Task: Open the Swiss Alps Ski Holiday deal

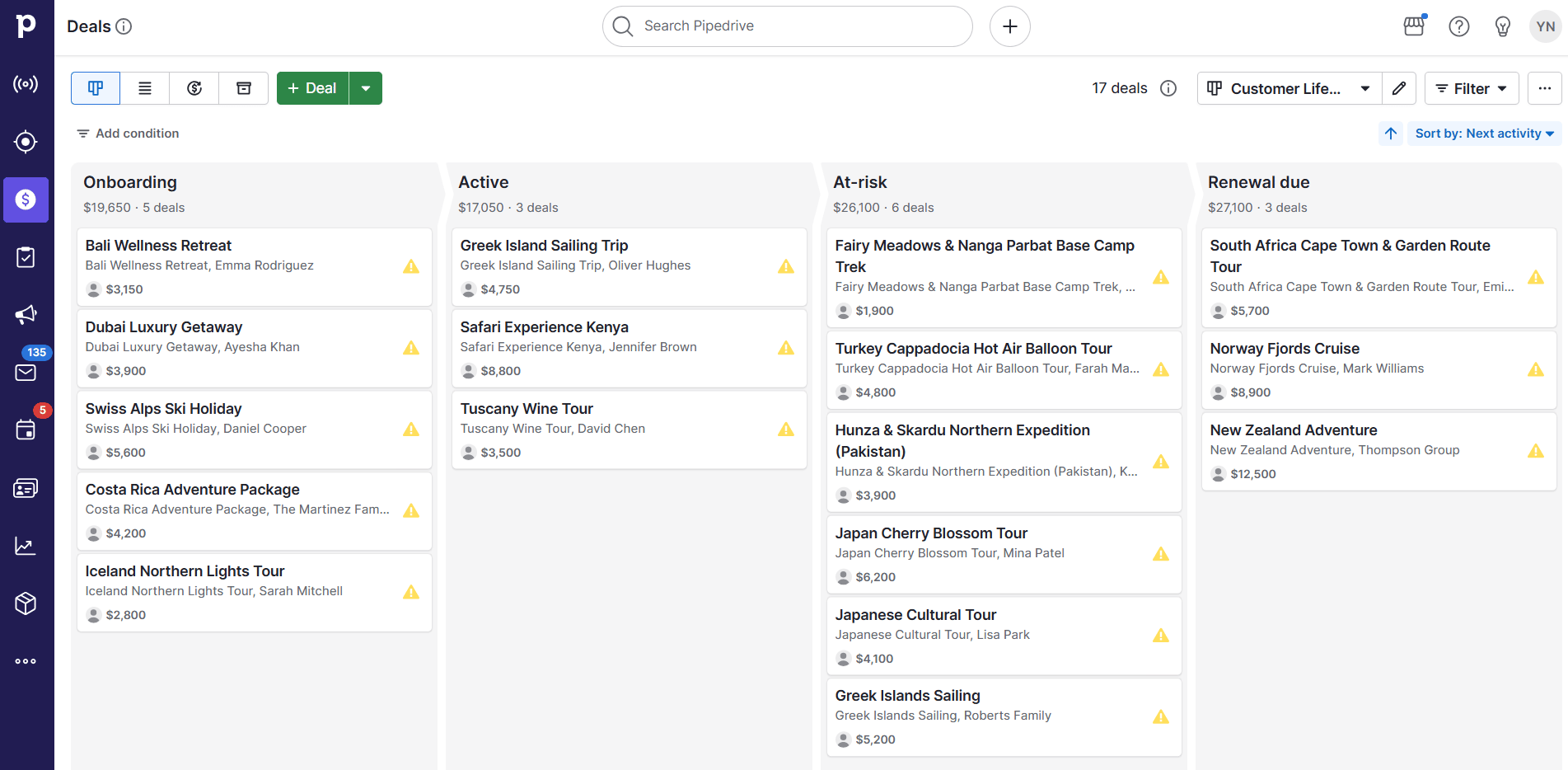Action: pyautogui.click(x=255, y=430)
